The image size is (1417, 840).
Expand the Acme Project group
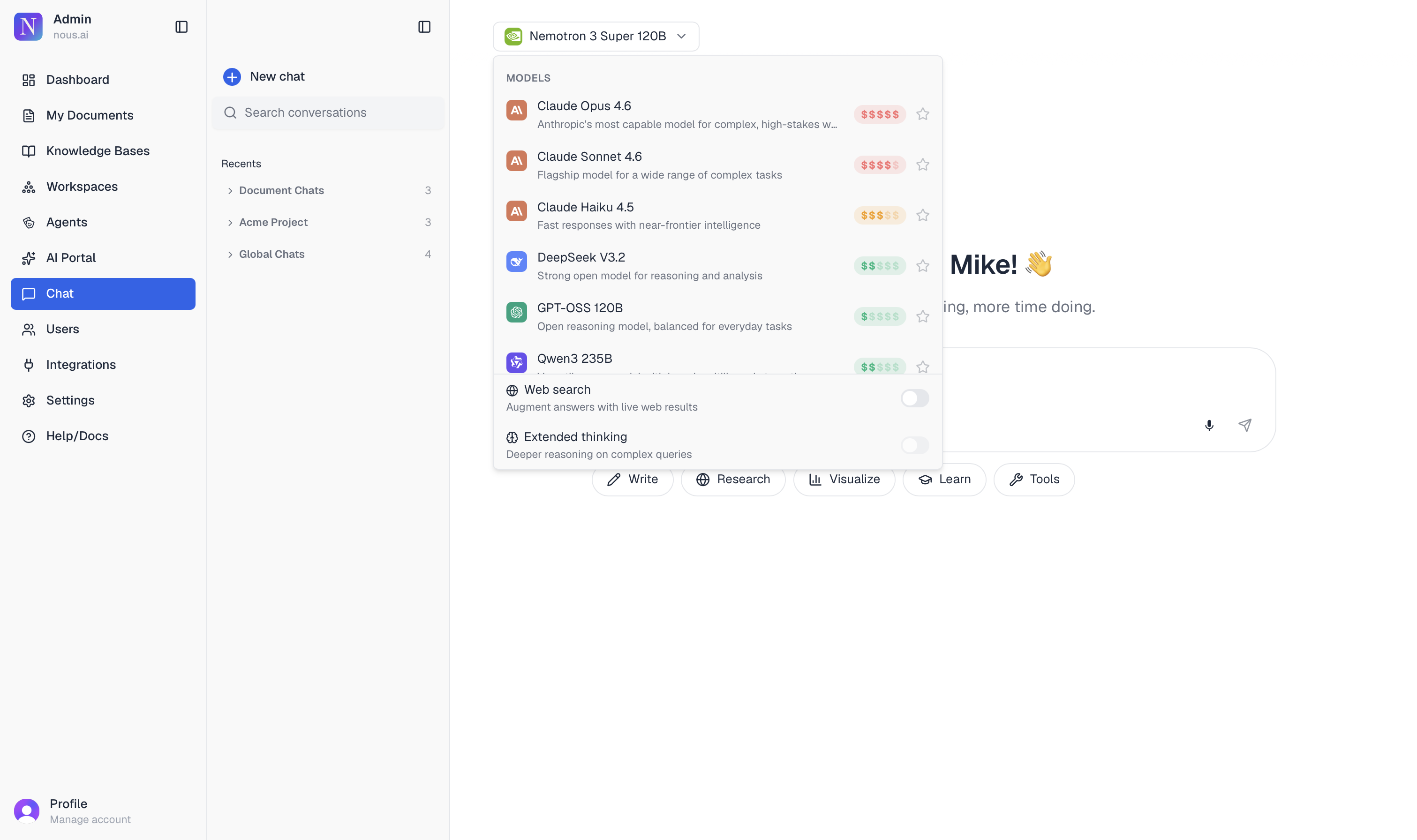point(328,223)
